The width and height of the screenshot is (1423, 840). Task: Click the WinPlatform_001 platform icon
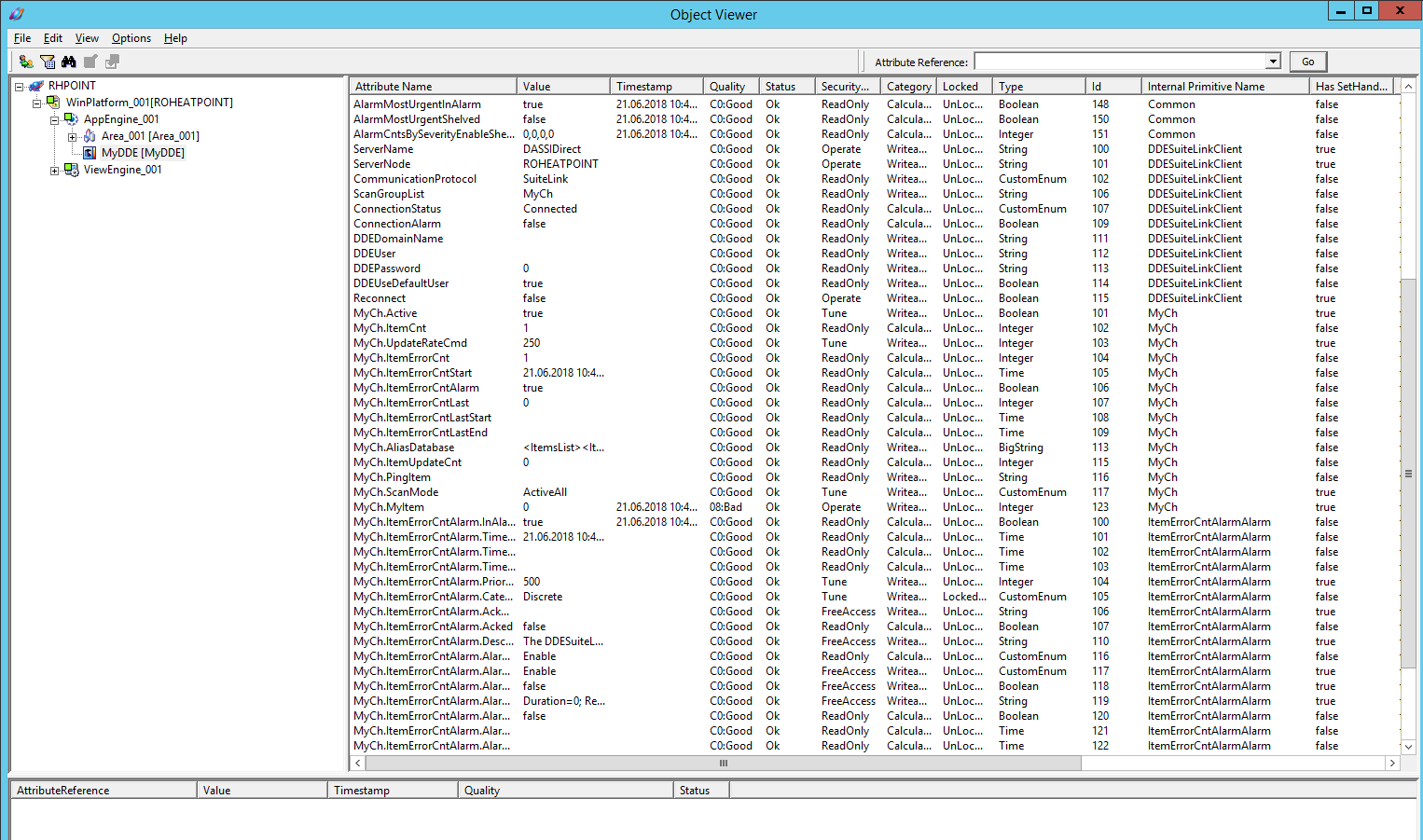pyautogui.click(x=54, y=103)
